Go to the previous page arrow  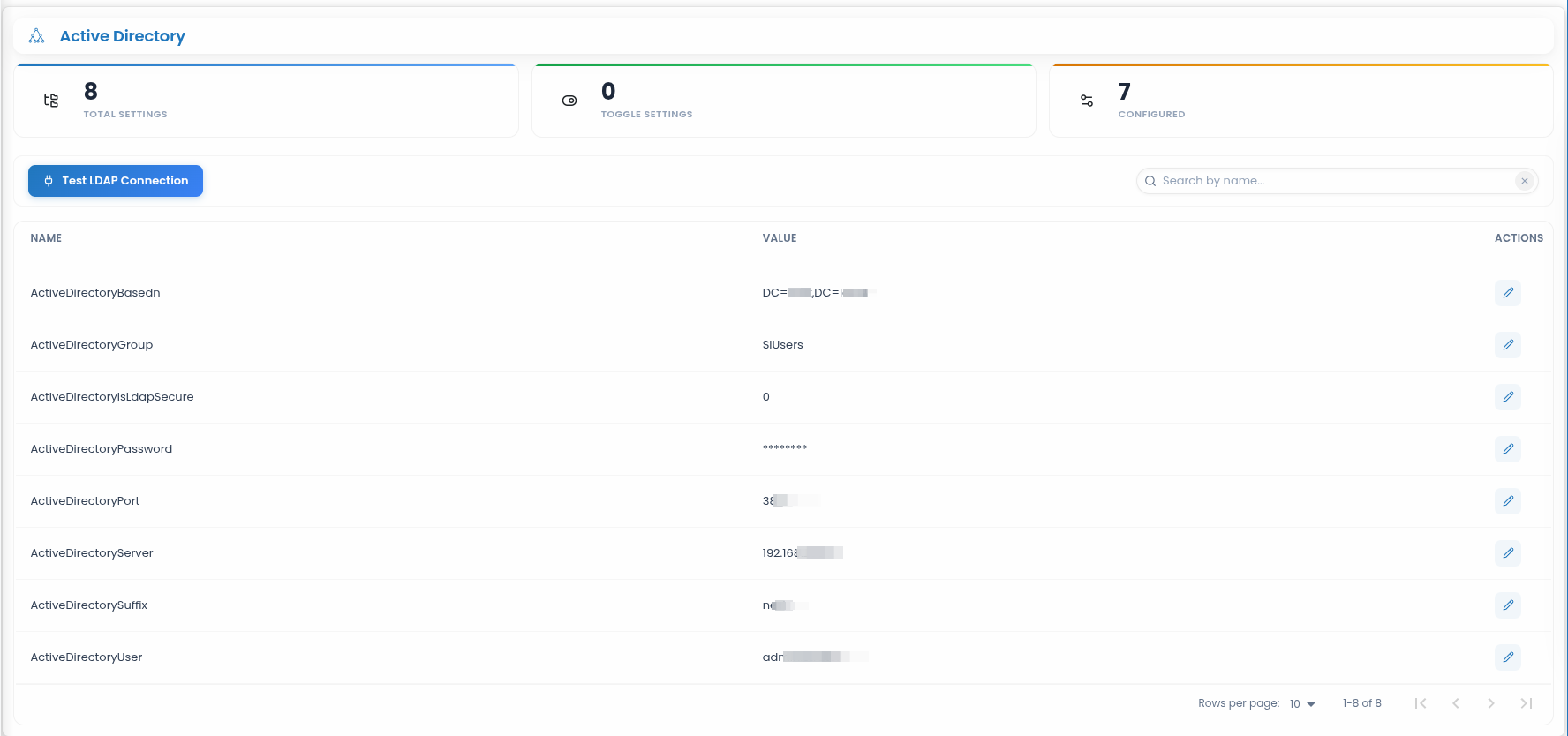click(1456, 703)
